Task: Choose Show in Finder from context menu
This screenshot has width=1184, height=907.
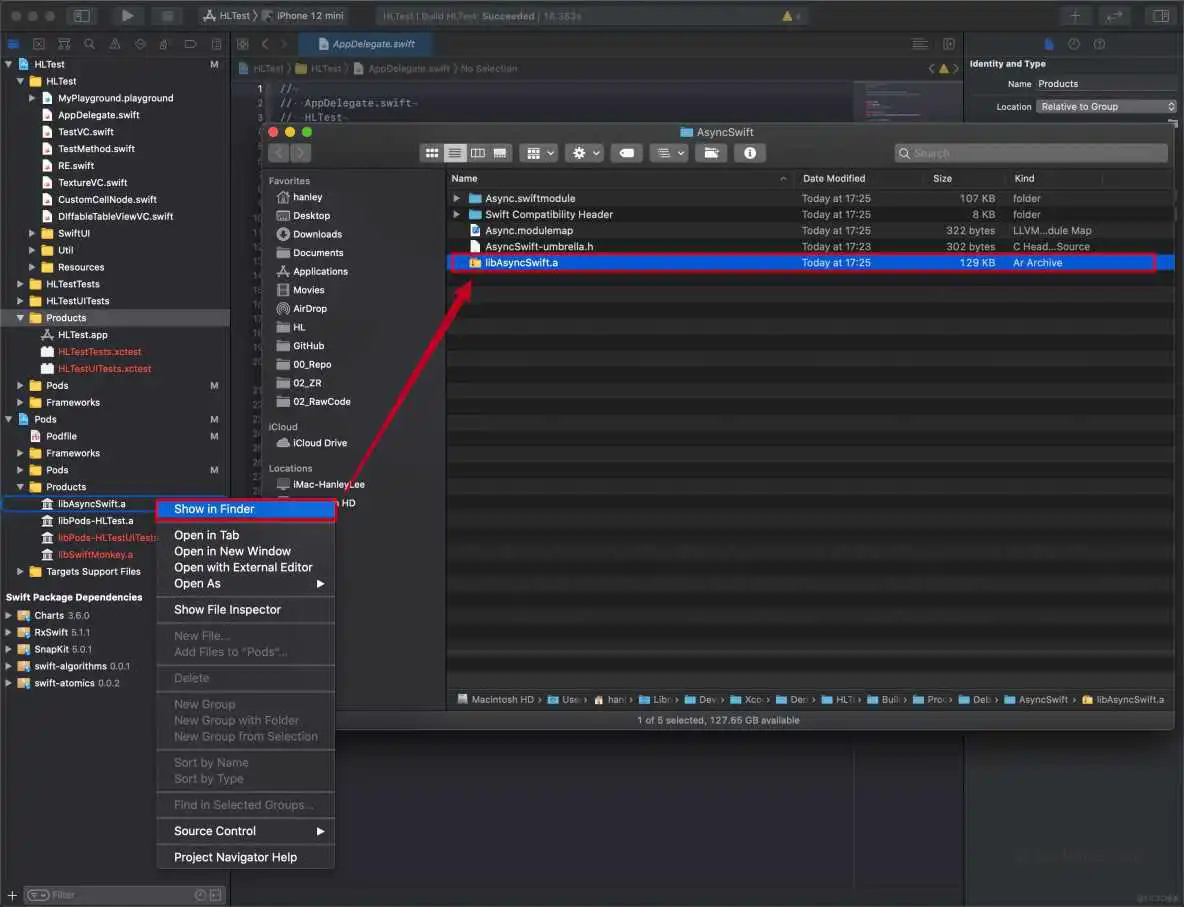Action: point(245,510)
